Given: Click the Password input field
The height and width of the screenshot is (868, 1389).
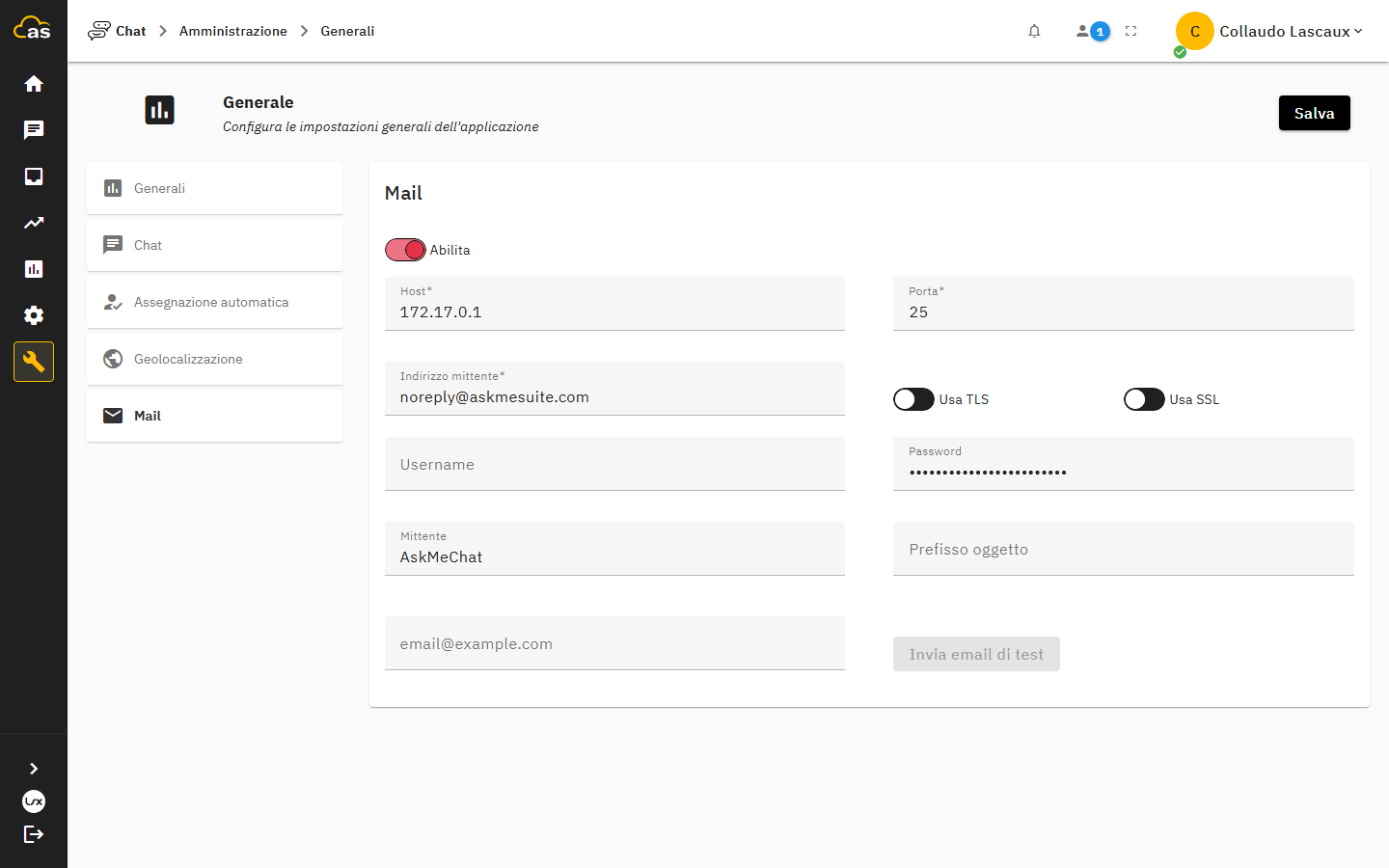Looking at the screenshot, I should tap(1124, 464).
